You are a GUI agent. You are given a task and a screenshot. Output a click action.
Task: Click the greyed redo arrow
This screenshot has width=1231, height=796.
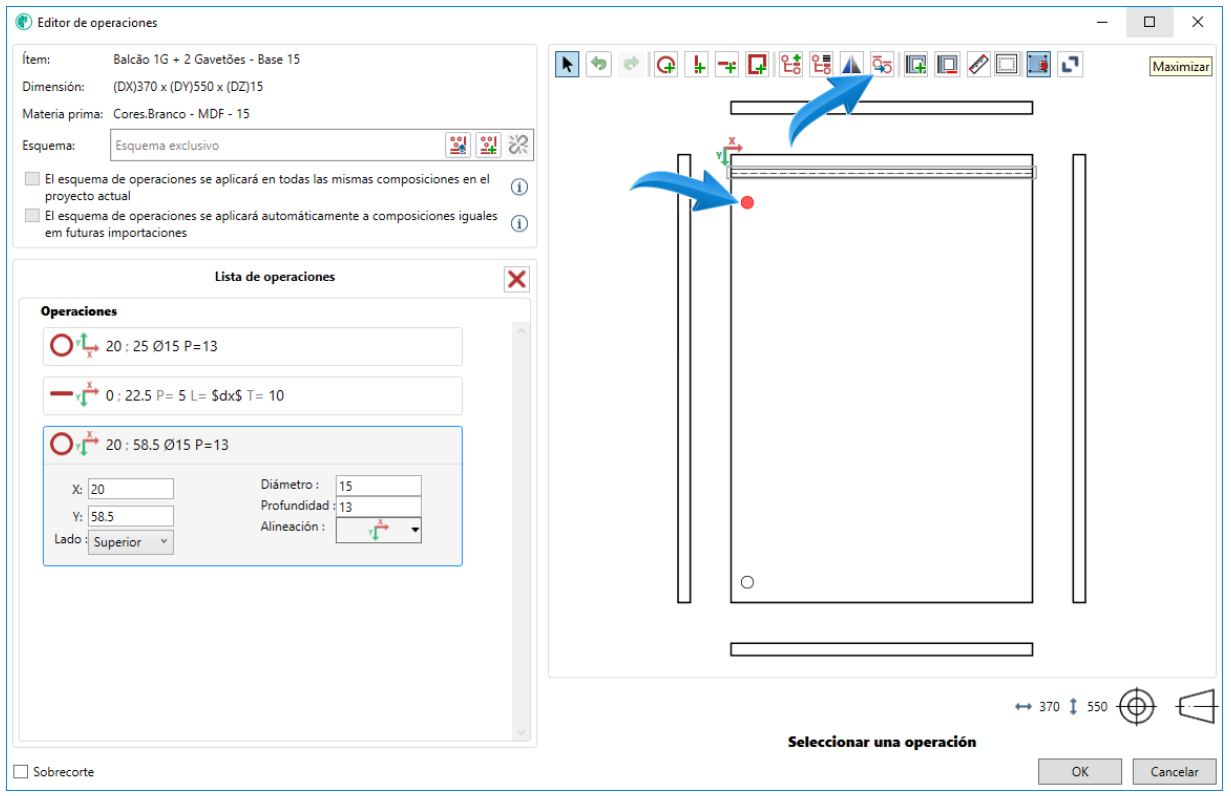(631, 65)
